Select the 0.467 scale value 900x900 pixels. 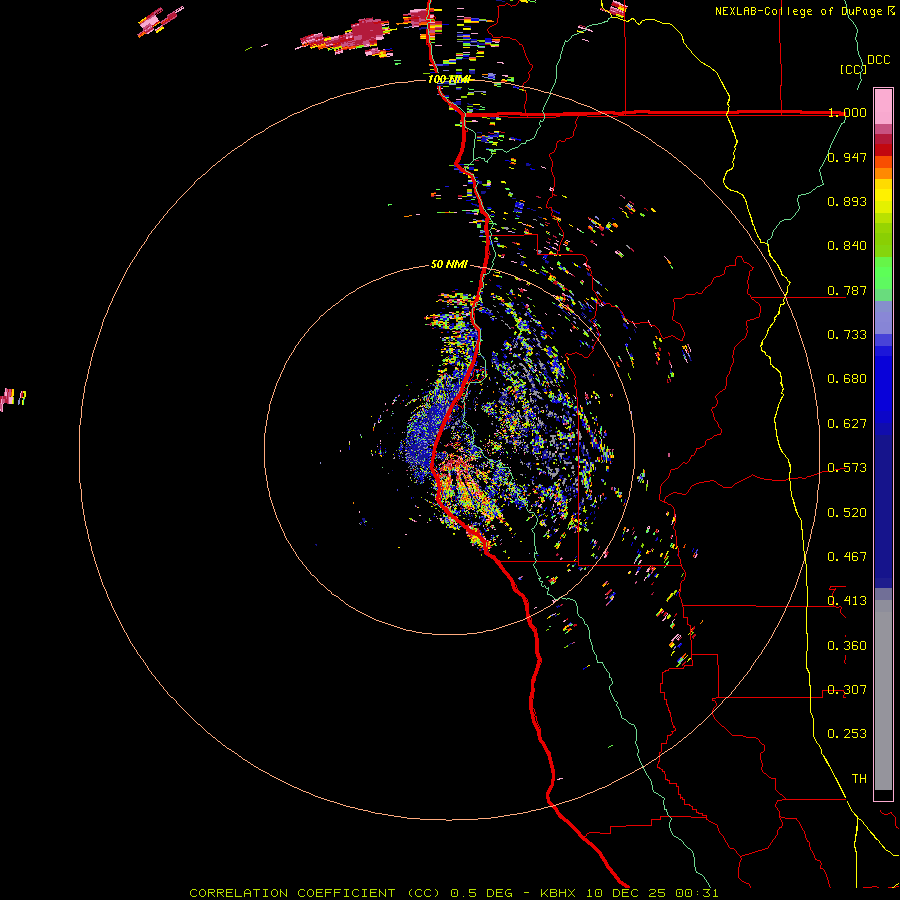(x=847, y=557)
